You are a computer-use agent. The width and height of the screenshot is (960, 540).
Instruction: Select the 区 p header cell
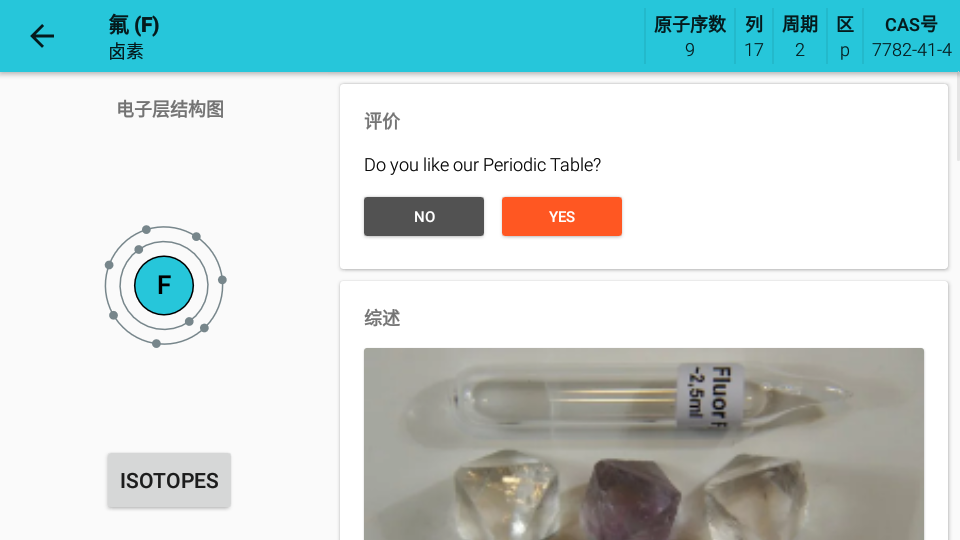pos(845,36)
